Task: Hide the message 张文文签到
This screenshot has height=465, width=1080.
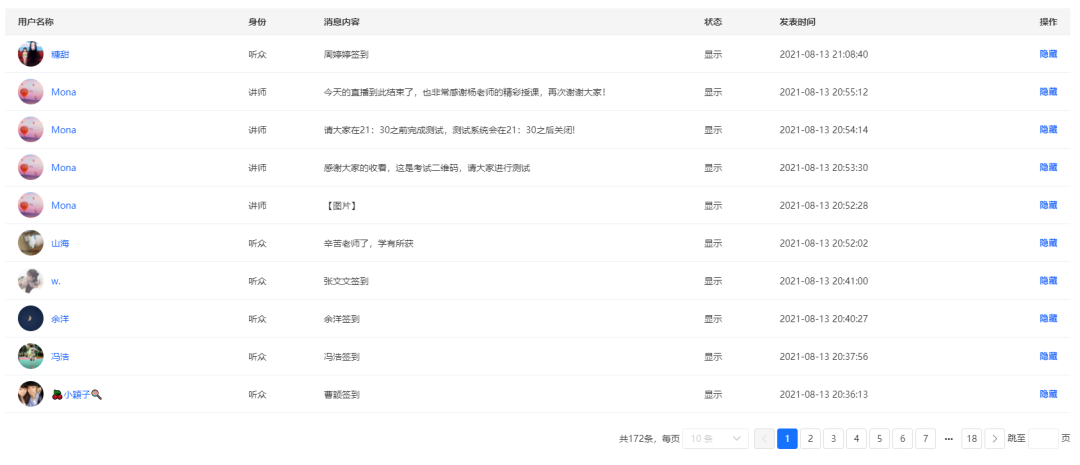Action: point(1048,281)
